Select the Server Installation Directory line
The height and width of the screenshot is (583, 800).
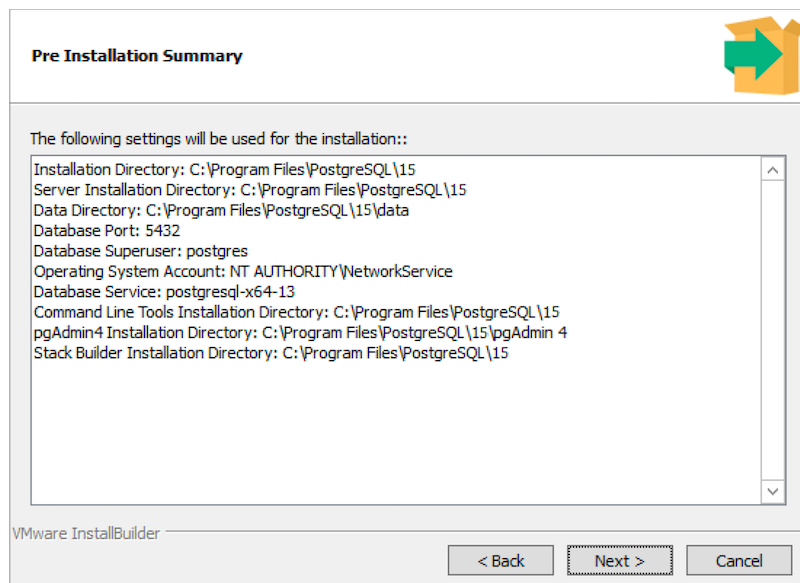click(250, 190)
